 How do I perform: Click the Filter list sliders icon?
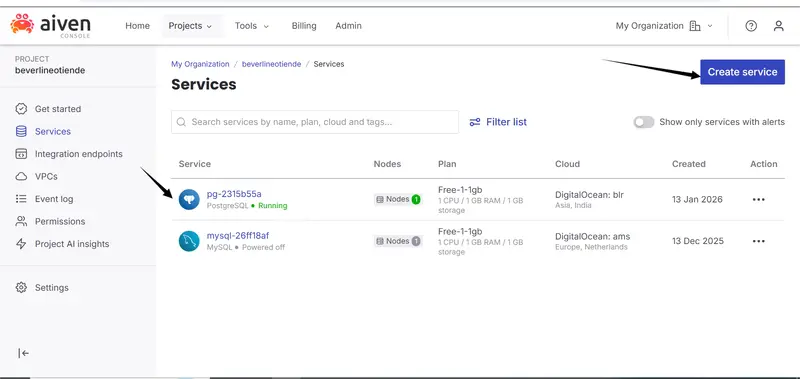pyautogui.click(x=475, y=122)
